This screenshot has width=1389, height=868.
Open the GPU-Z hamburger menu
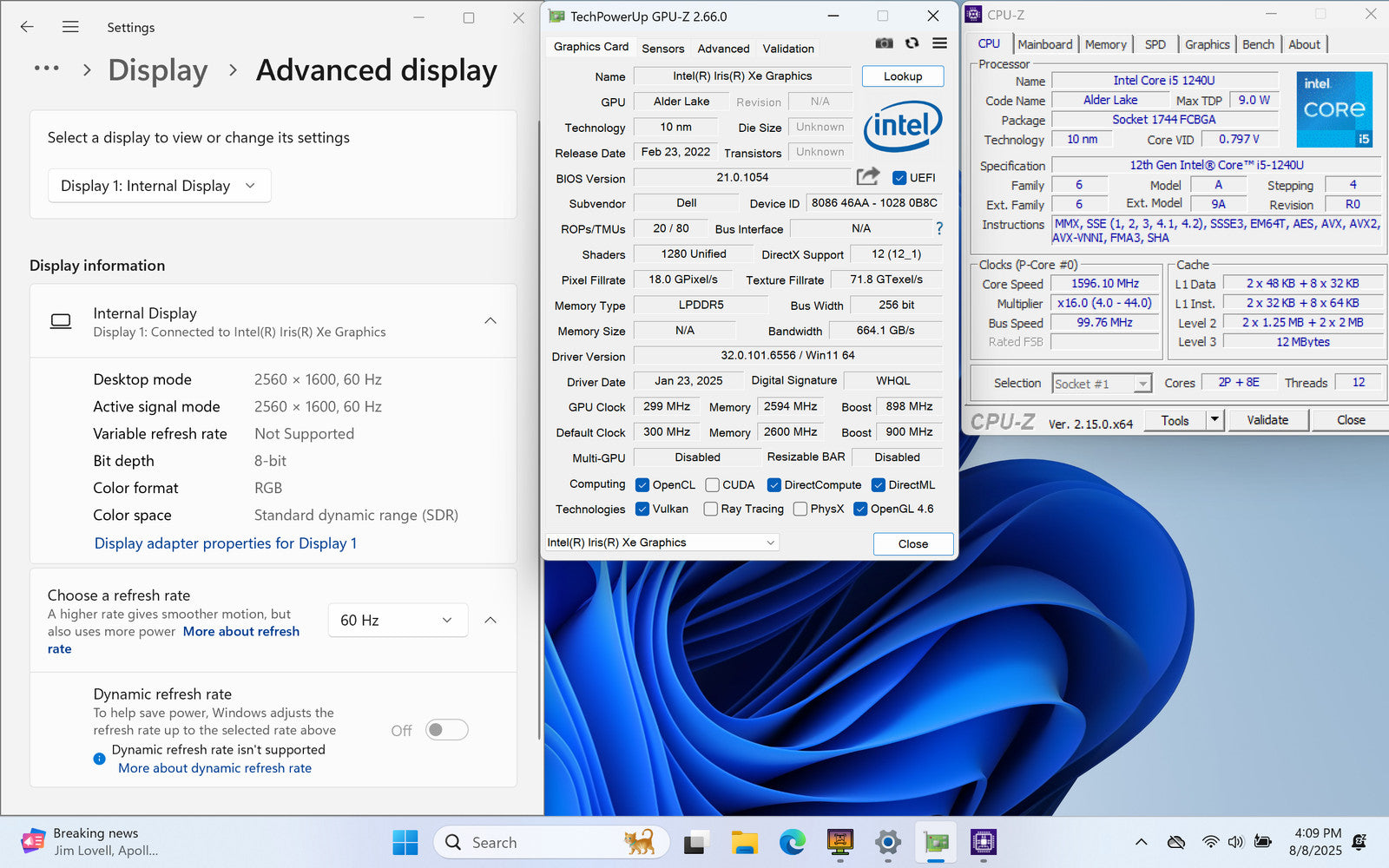click(x=939, y=43)
